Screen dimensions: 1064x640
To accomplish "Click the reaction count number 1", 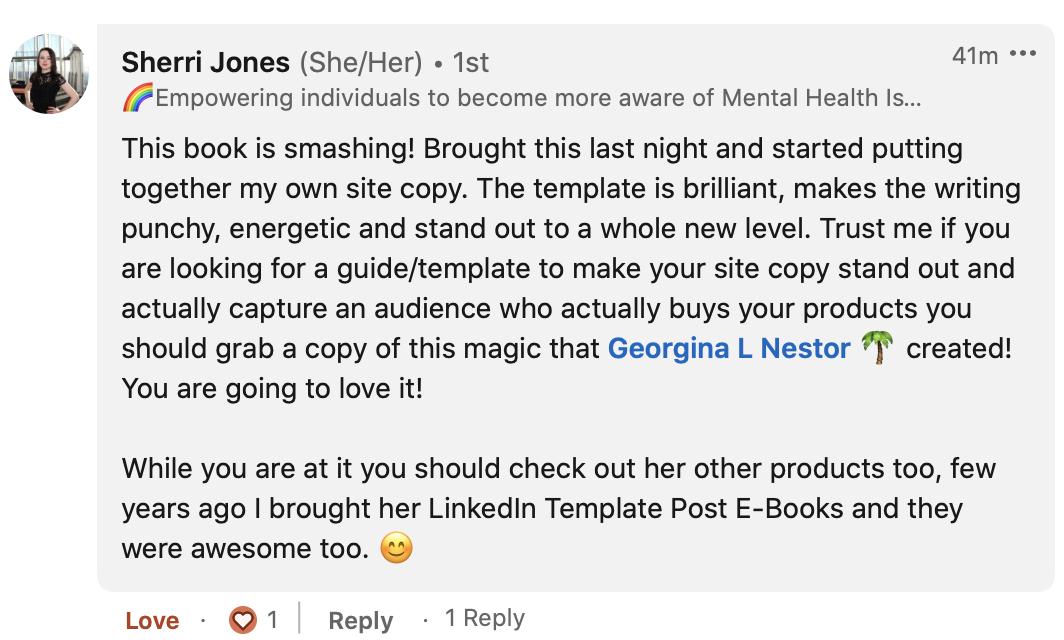I will (272, 620).
